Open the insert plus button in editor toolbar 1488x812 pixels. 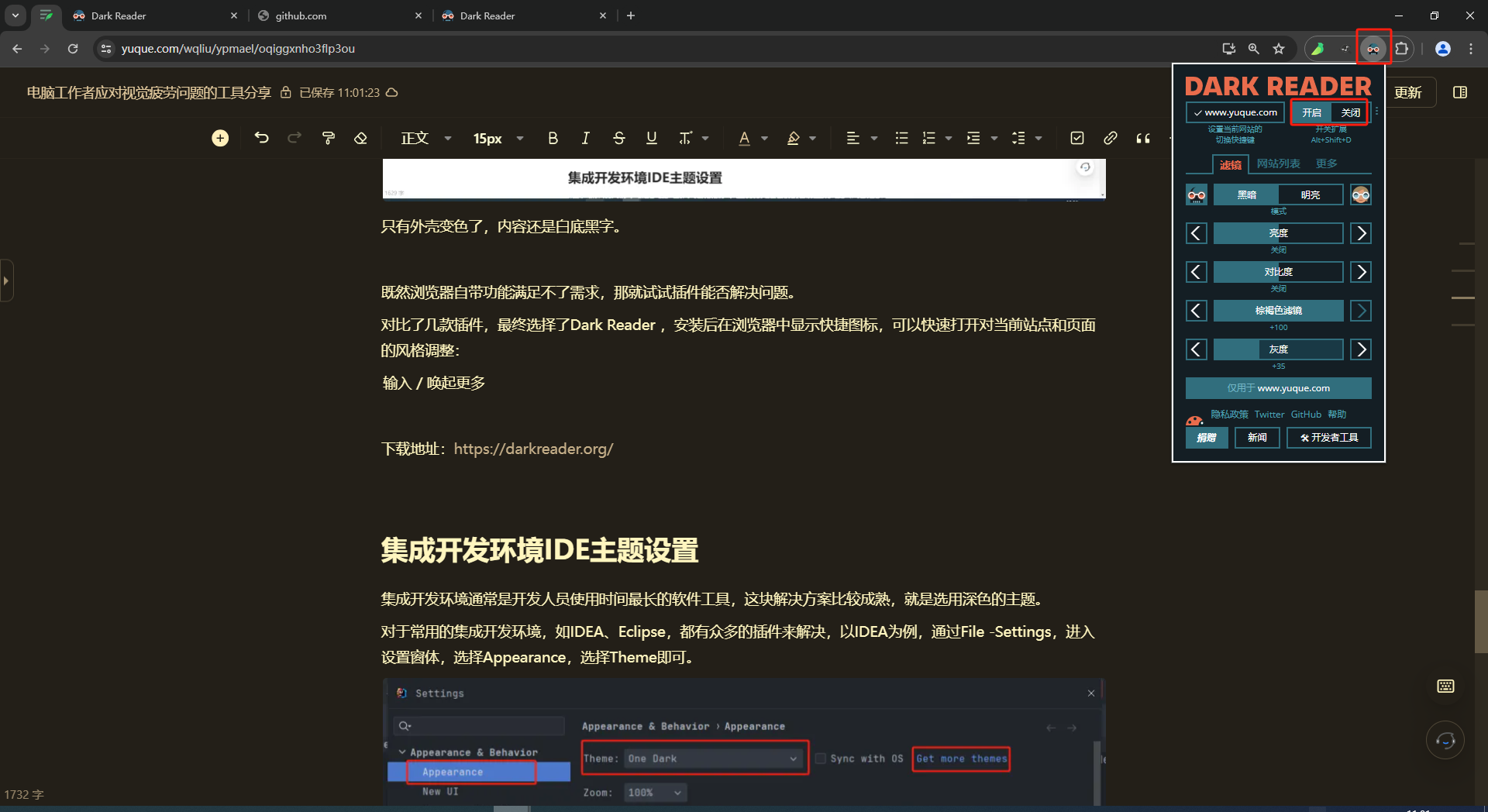pyautogui.click(x=220, y=138)
